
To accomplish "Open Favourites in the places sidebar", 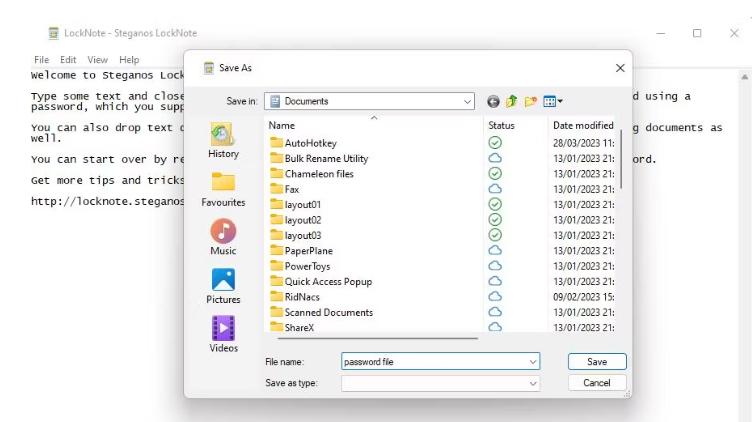I will pos(223,189).
